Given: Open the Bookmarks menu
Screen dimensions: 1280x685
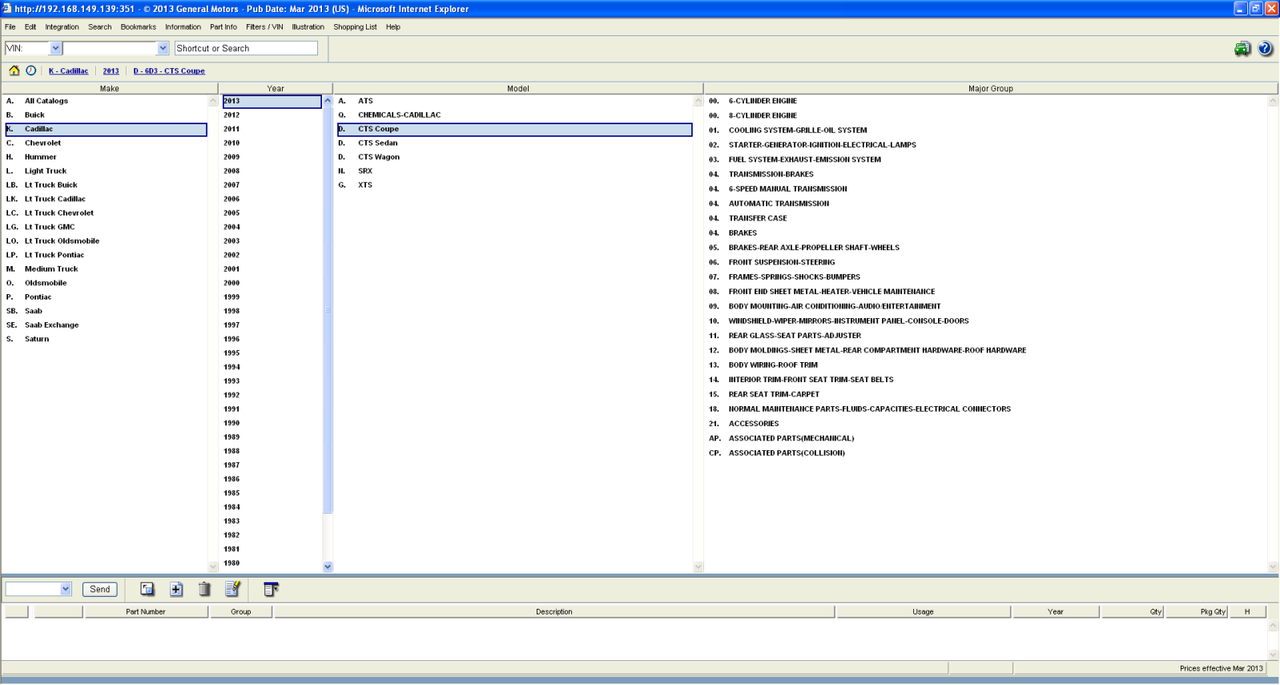Looking at the screenshot, I should pyautogui.click(x=138, y=27).
